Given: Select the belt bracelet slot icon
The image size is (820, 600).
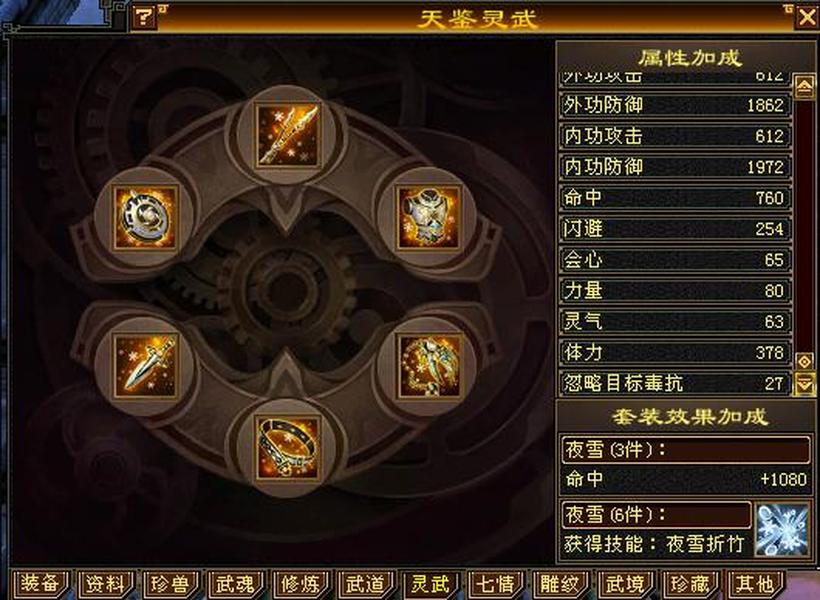Looking at the screenshot, I should click(x=287, y=448).
